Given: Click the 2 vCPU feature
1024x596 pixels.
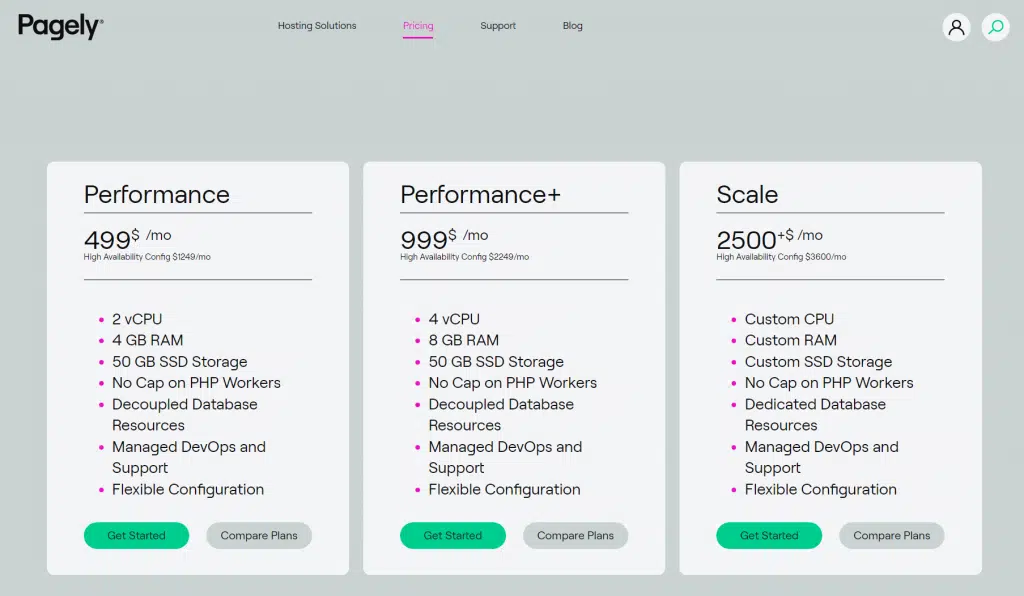Looking at the screenshot, I should (x=137, y=319).
